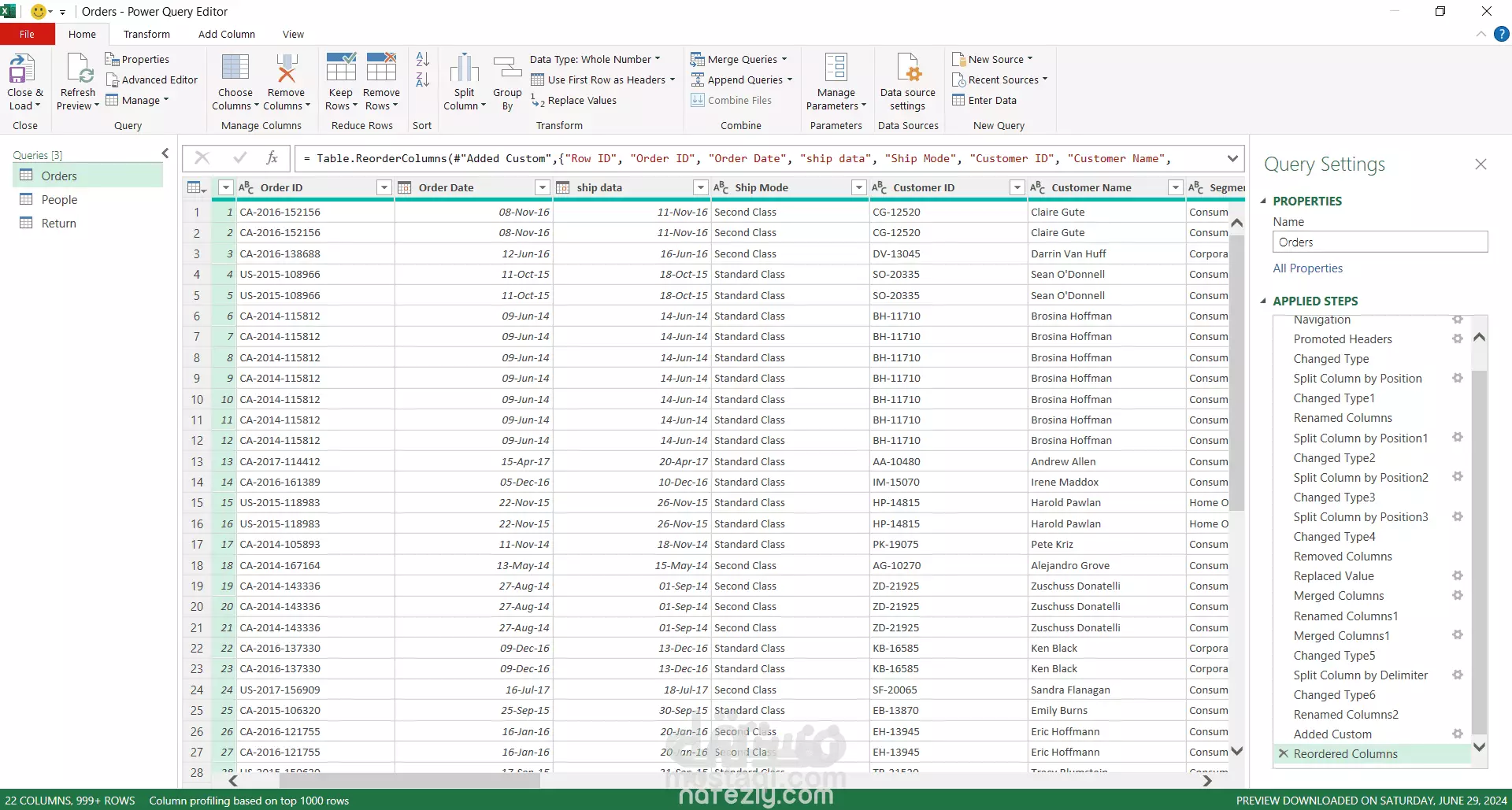Click the query Name input field
Viewport: 1512px width, 810px height.
(x=1380, y=242)
